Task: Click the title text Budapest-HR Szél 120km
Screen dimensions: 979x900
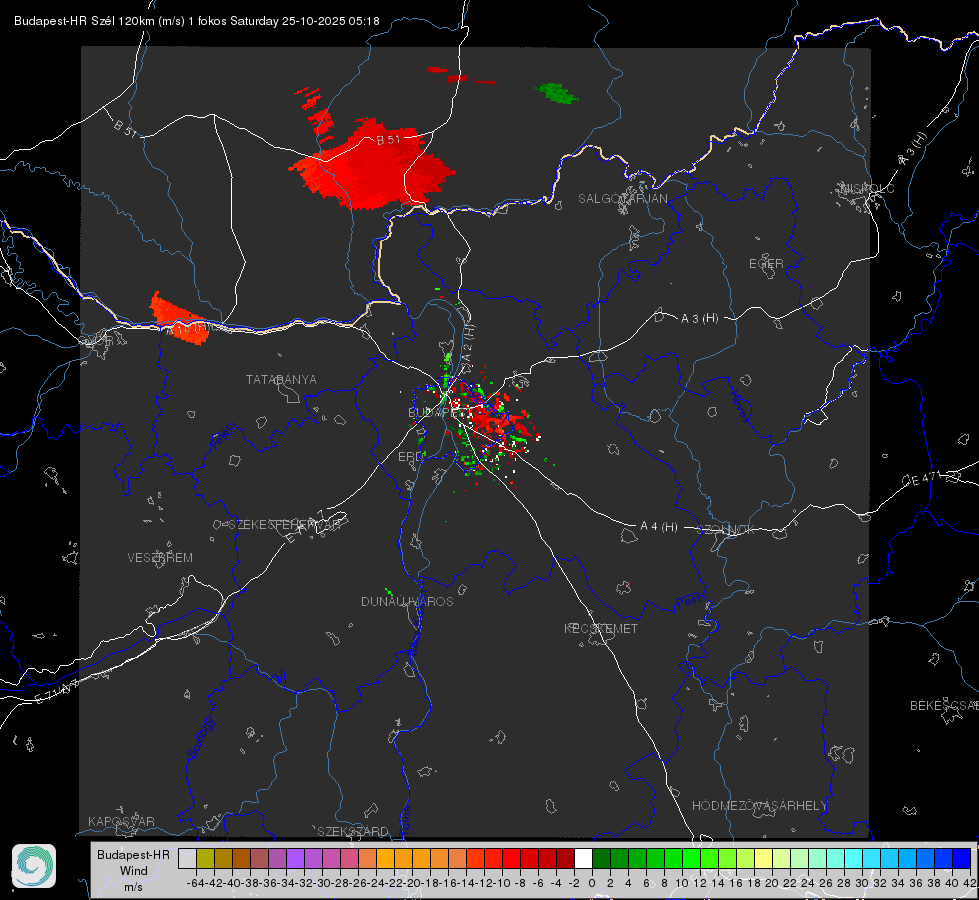Action: [x=84, y=21]
